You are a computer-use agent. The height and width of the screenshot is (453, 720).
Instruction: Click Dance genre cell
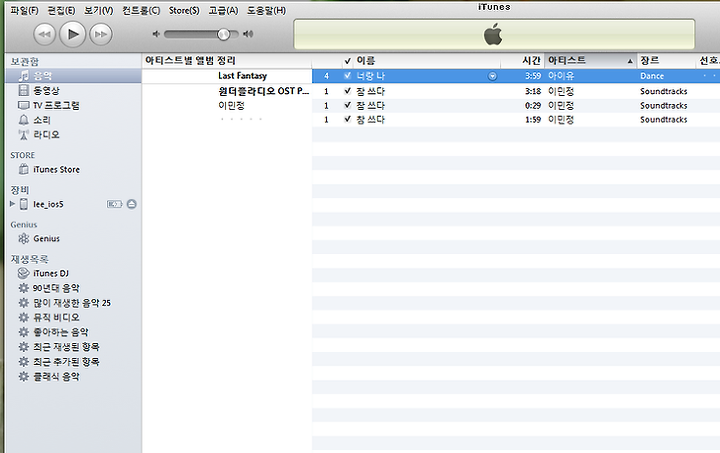[652, 76]
